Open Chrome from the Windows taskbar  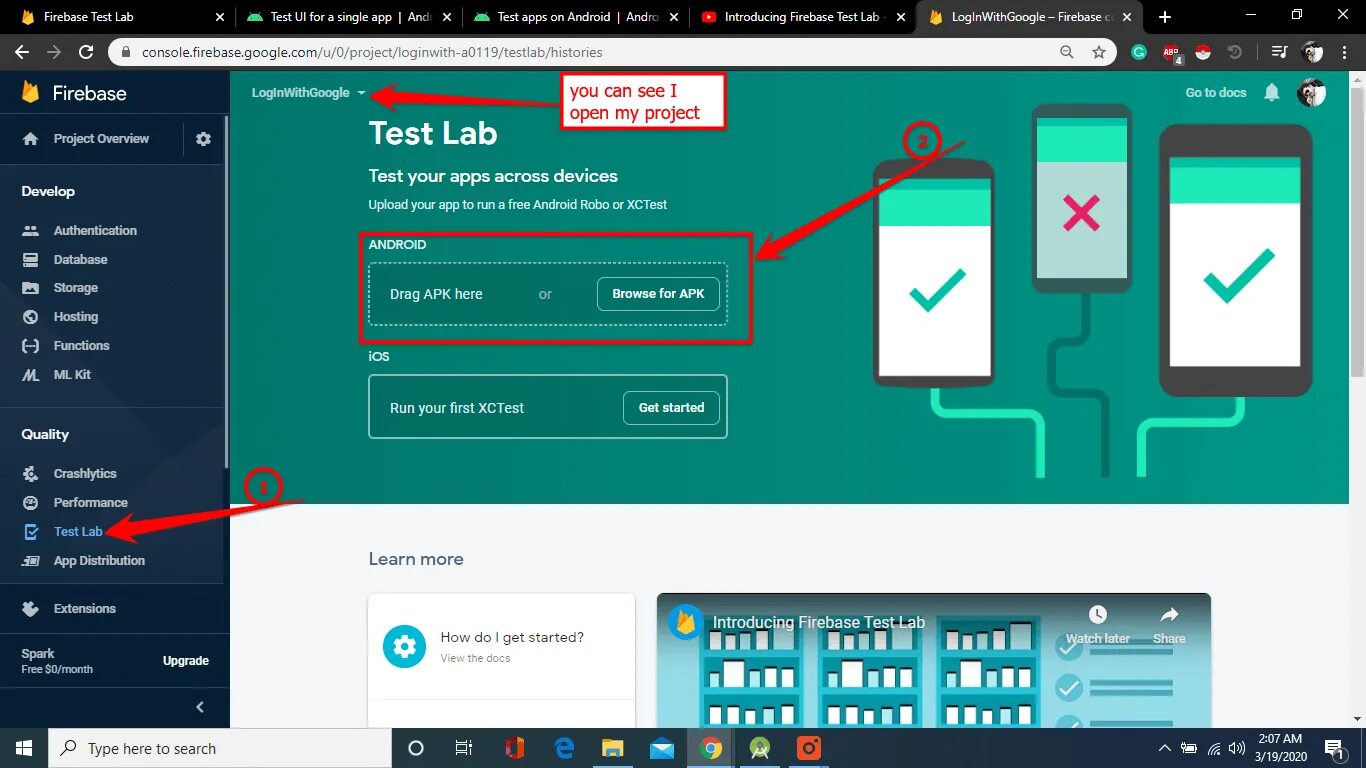pos(711,748)
